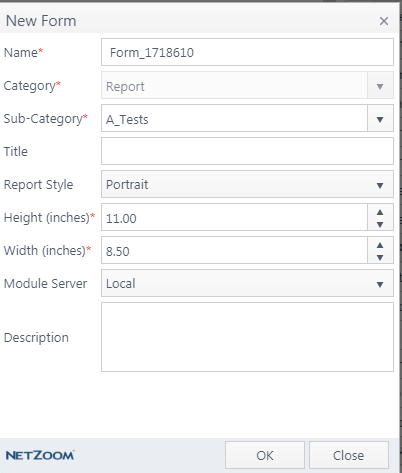Click the NetZoom logo
402x473 pixels.
pyautogui.click(x=40, y=455)
